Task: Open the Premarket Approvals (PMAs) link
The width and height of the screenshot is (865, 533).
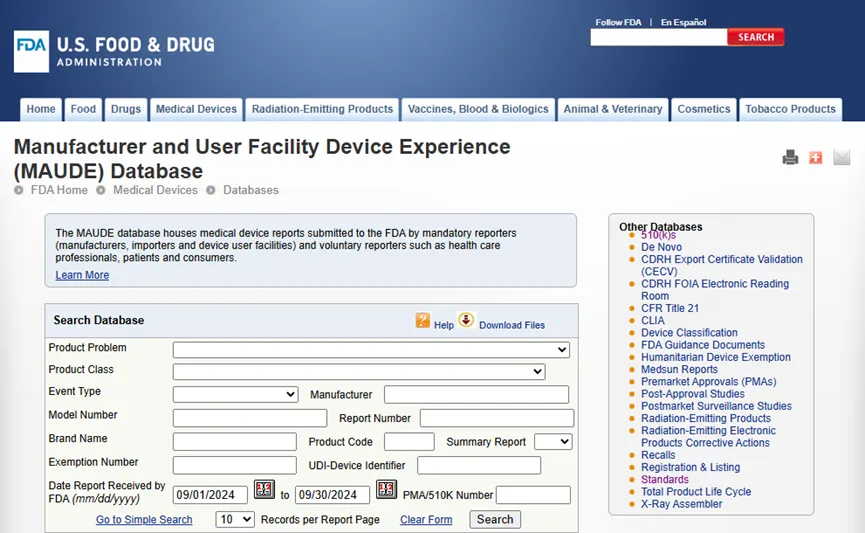Action: click(x=708, y=381)
